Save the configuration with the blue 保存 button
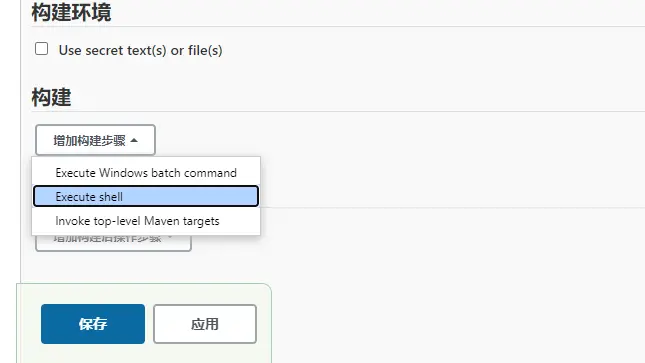Image resolution: width=645 pixels, height=363 pixels. [93, 324]
